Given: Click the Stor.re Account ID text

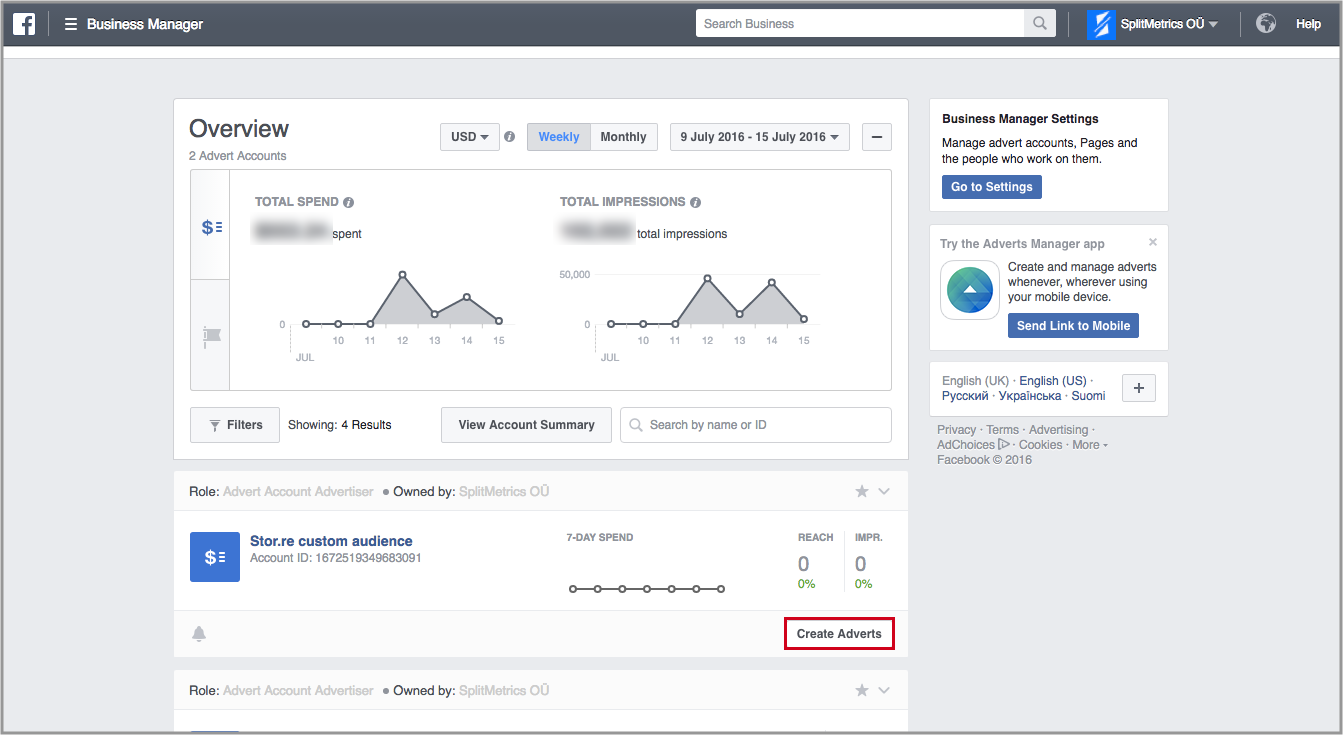Looking at the screenshot, I should pos(335,558).
